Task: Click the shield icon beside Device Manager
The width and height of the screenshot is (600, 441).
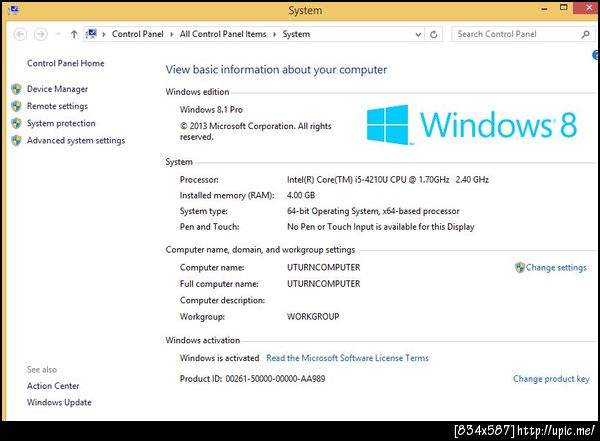Action: click(x=16, y=89)
